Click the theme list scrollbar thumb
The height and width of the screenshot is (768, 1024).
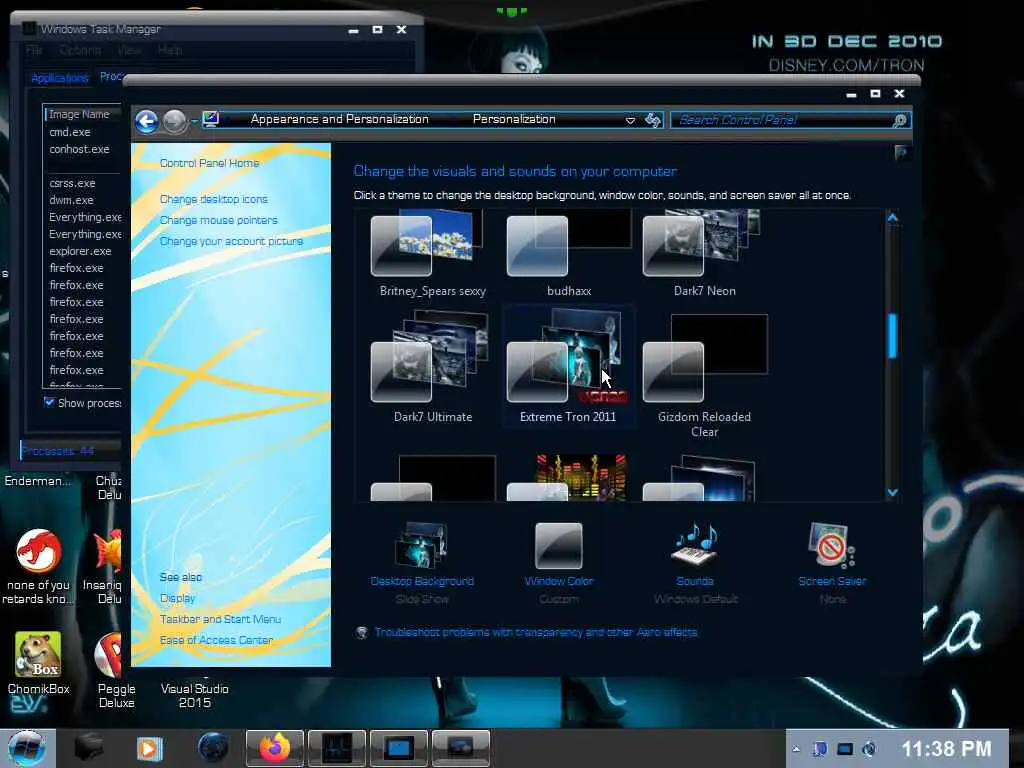click(x=893, y=336)
